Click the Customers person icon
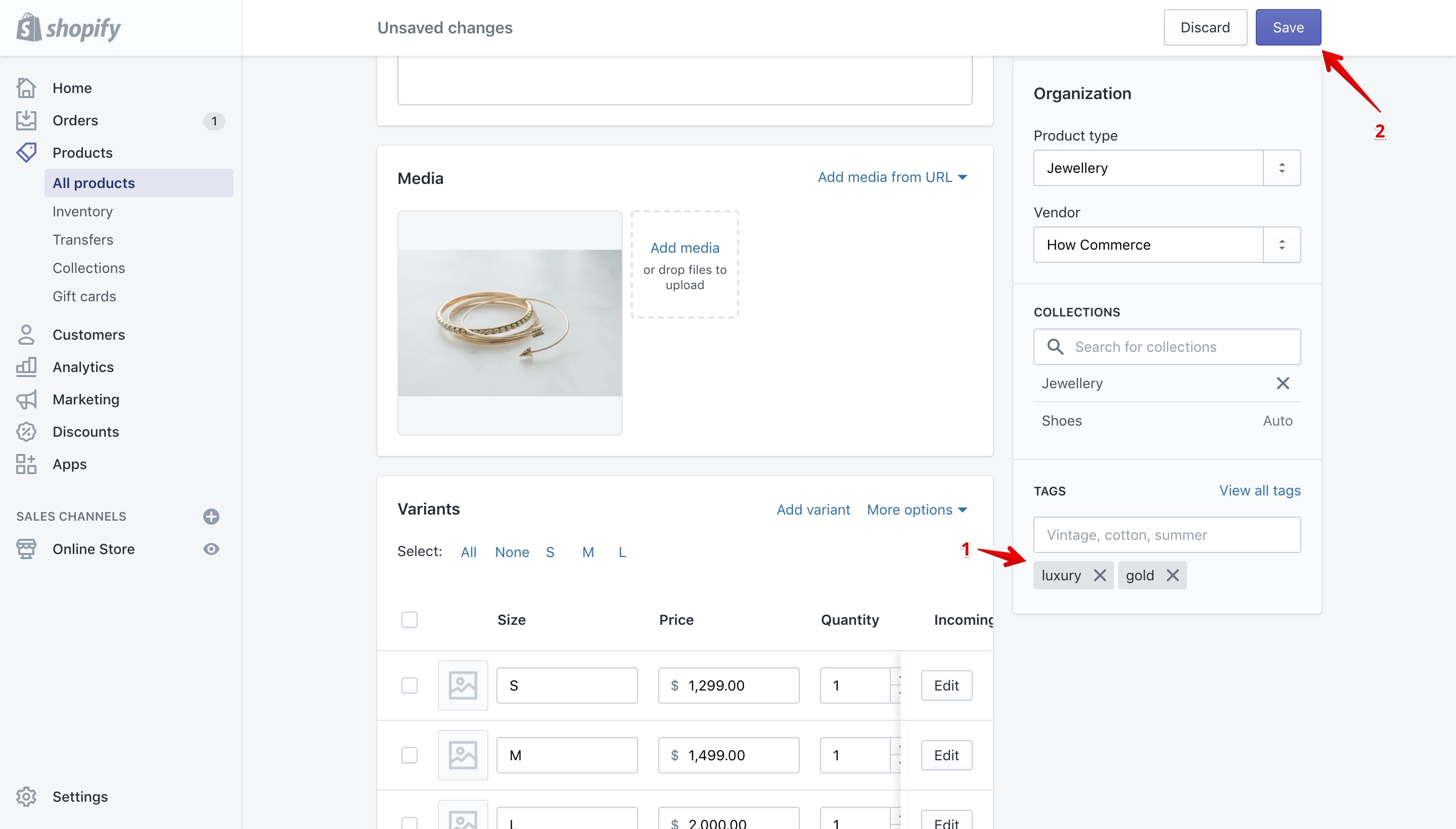Screen dimensions: 1456x829 [26, 335]
